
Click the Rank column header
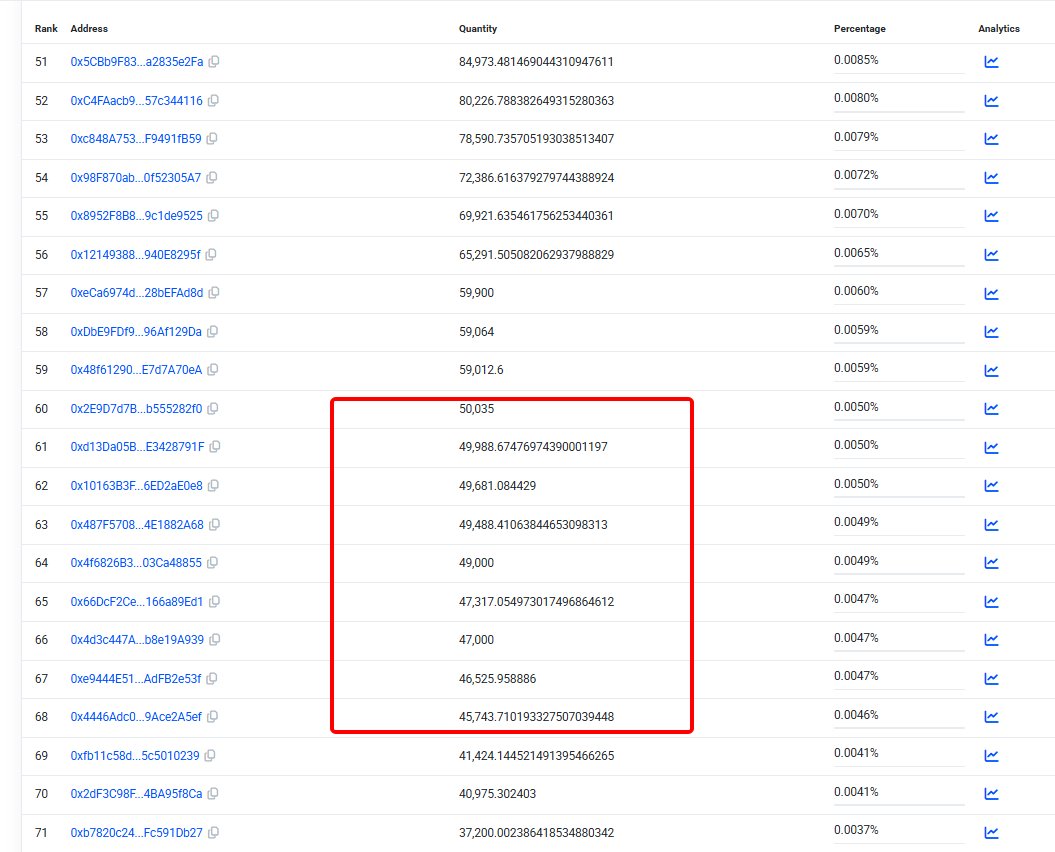[x=46, y=29]
